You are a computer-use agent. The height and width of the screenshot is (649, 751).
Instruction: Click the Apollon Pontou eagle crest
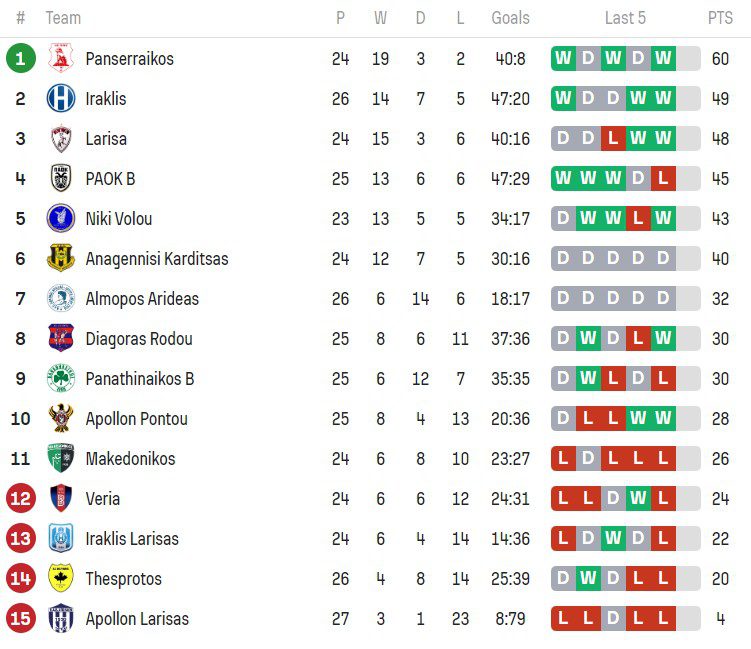click(61, 419)
